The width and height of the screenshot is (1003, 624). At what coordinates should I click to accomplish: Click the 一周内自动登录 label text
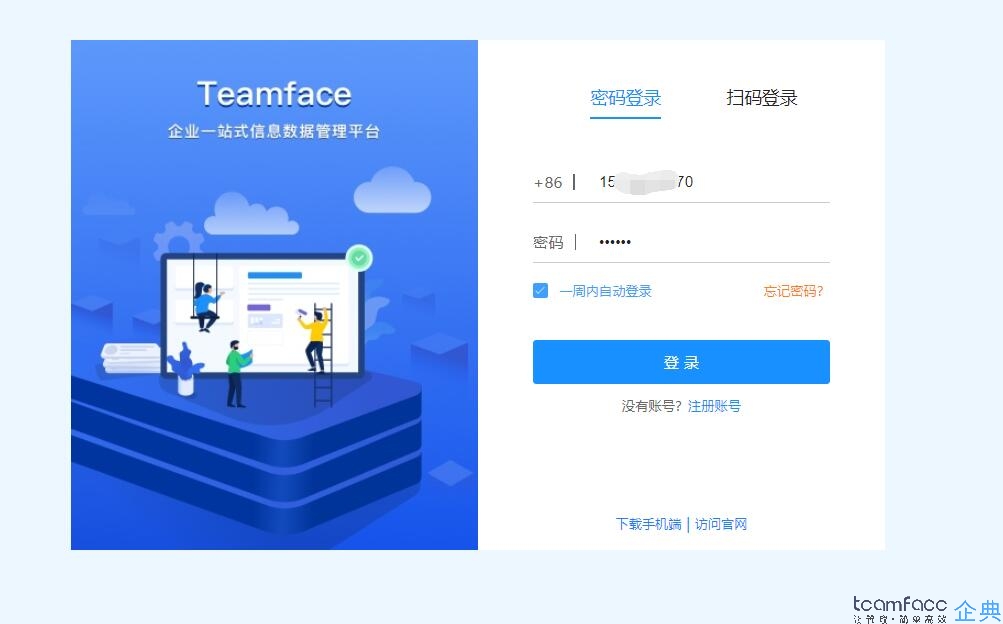point(605,292)
